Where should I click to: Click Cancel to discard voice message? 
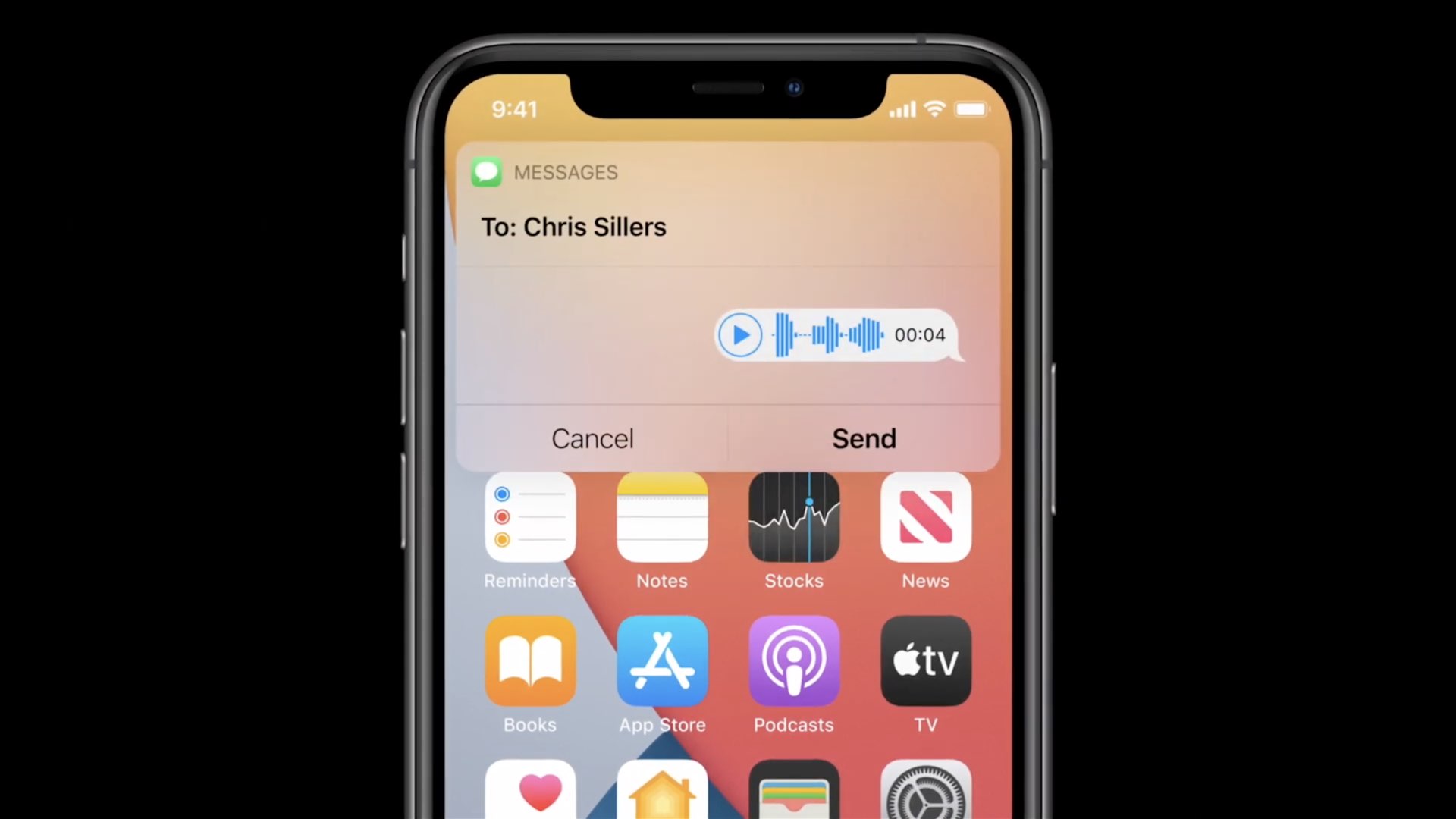coord(592,438)
